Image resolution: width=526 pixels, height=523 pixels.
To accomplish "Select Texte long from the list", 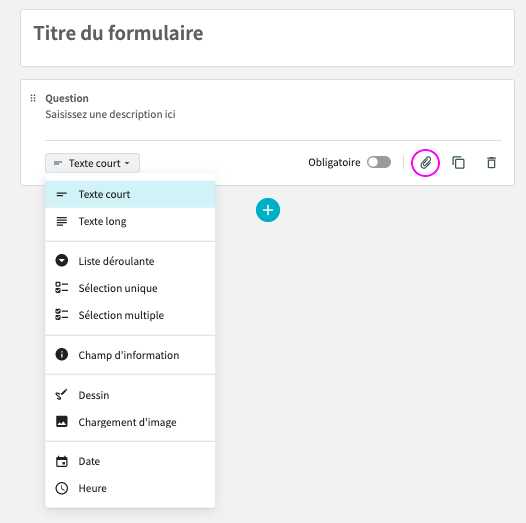I will tap(130, 221).
